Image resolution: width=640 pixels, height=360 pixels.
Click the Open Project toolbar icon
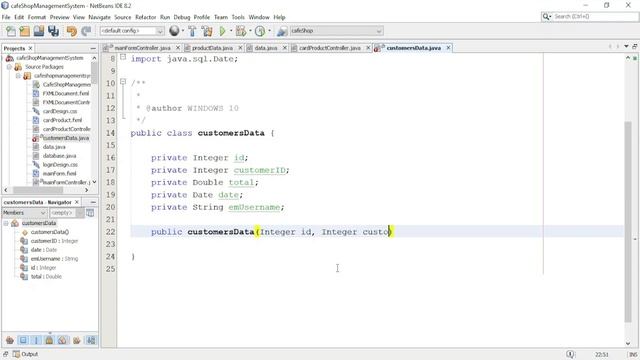[x=39, y=31]
